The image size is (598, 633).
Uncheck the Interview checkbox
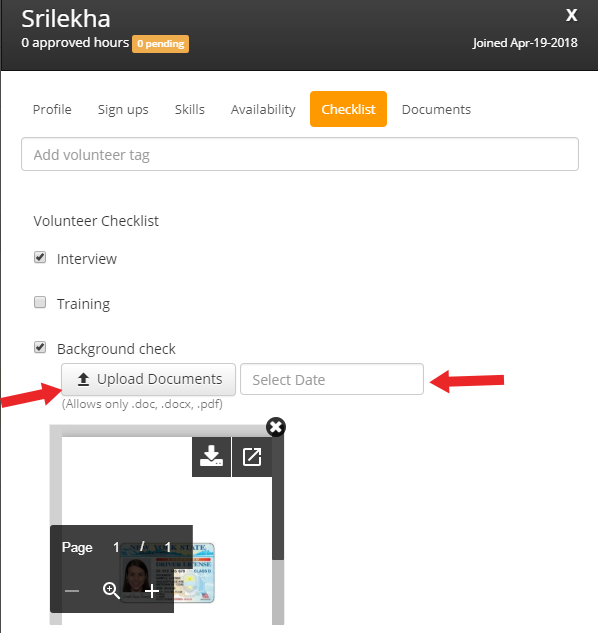(40, 257)
